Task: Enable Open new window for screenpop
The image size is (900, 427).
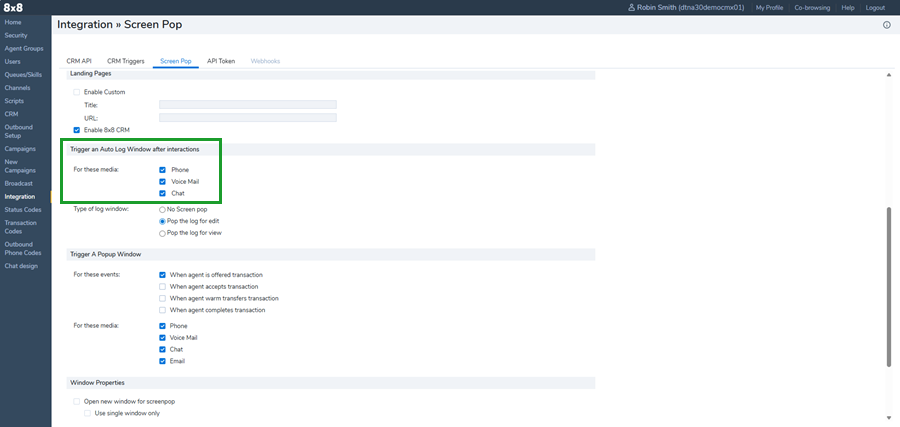Action: [x=77, y=401]
